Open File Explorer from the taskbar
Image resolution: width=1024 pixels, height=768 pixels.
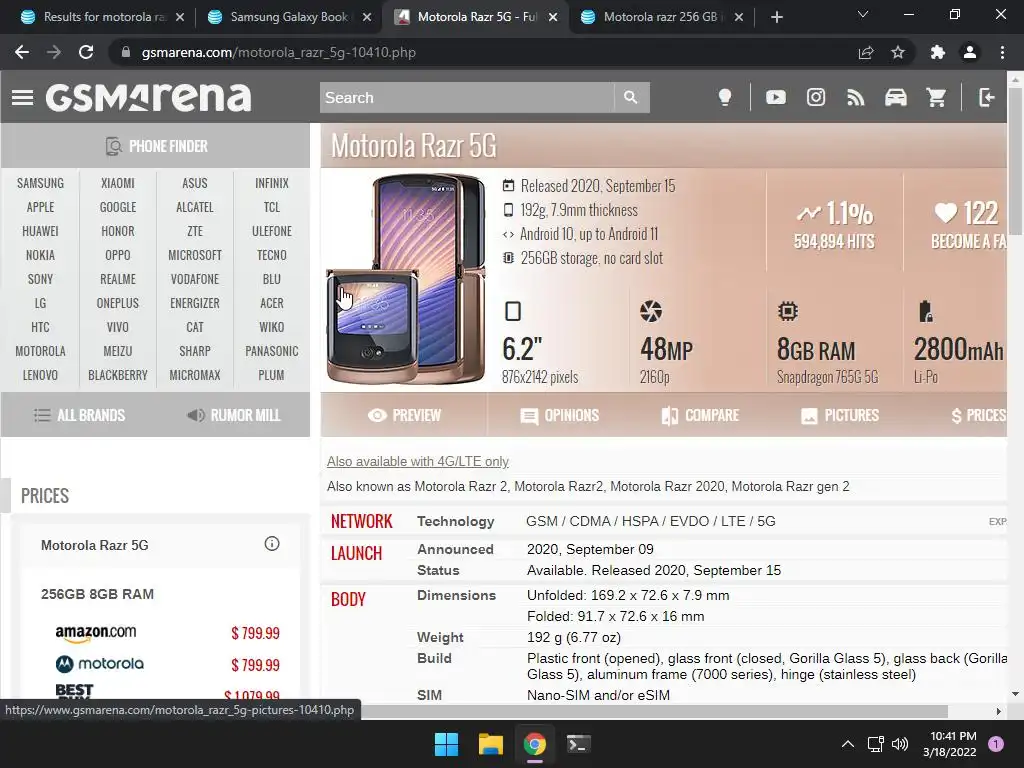pyautogui.click(x=490, y=744)
